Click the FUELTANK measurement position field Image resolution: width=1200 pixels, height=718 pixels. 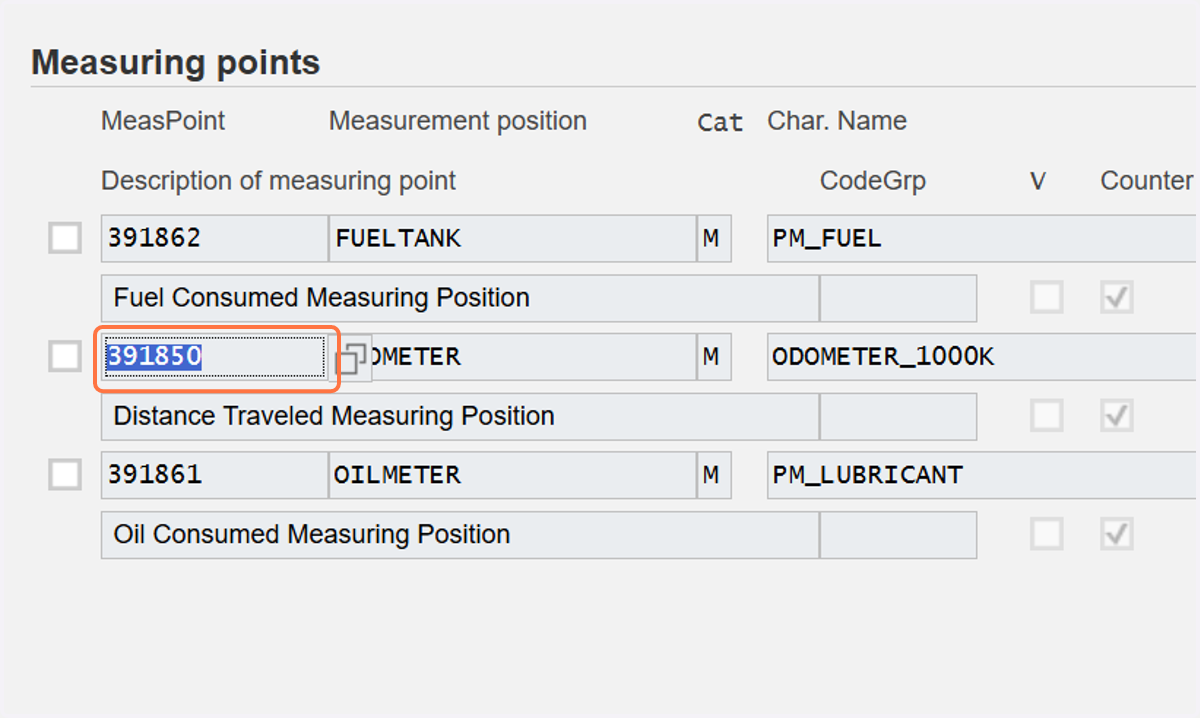[x=512, y=238]
